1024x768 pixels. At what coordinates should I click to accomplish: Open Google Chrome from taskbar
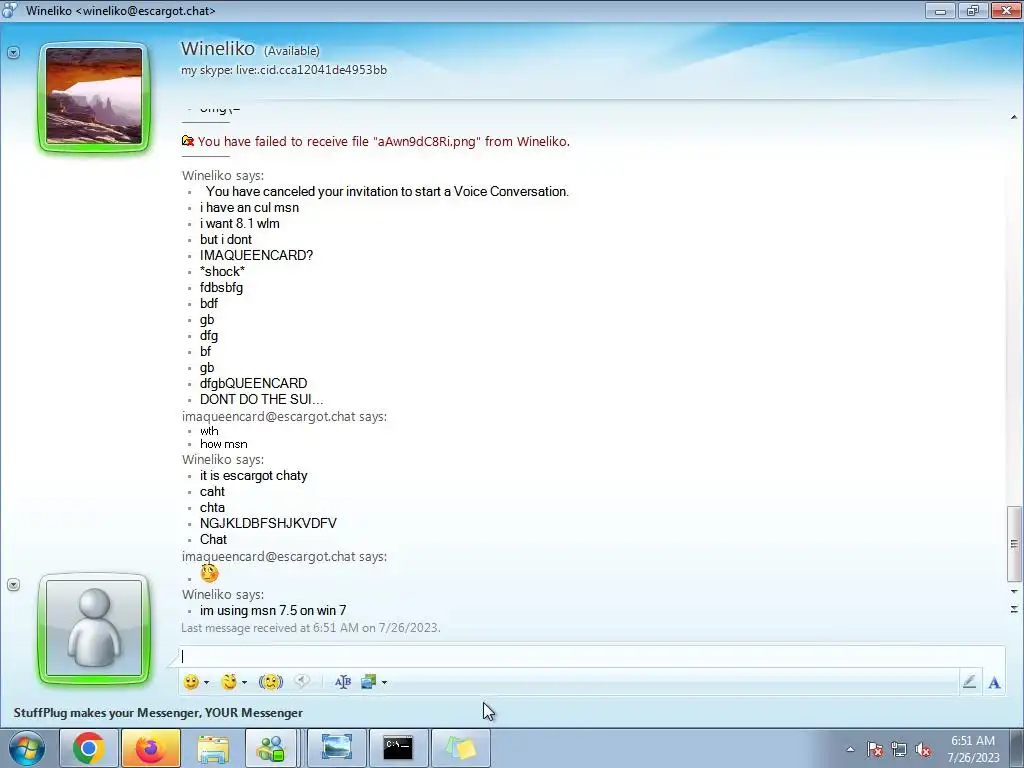click(88, 748)
